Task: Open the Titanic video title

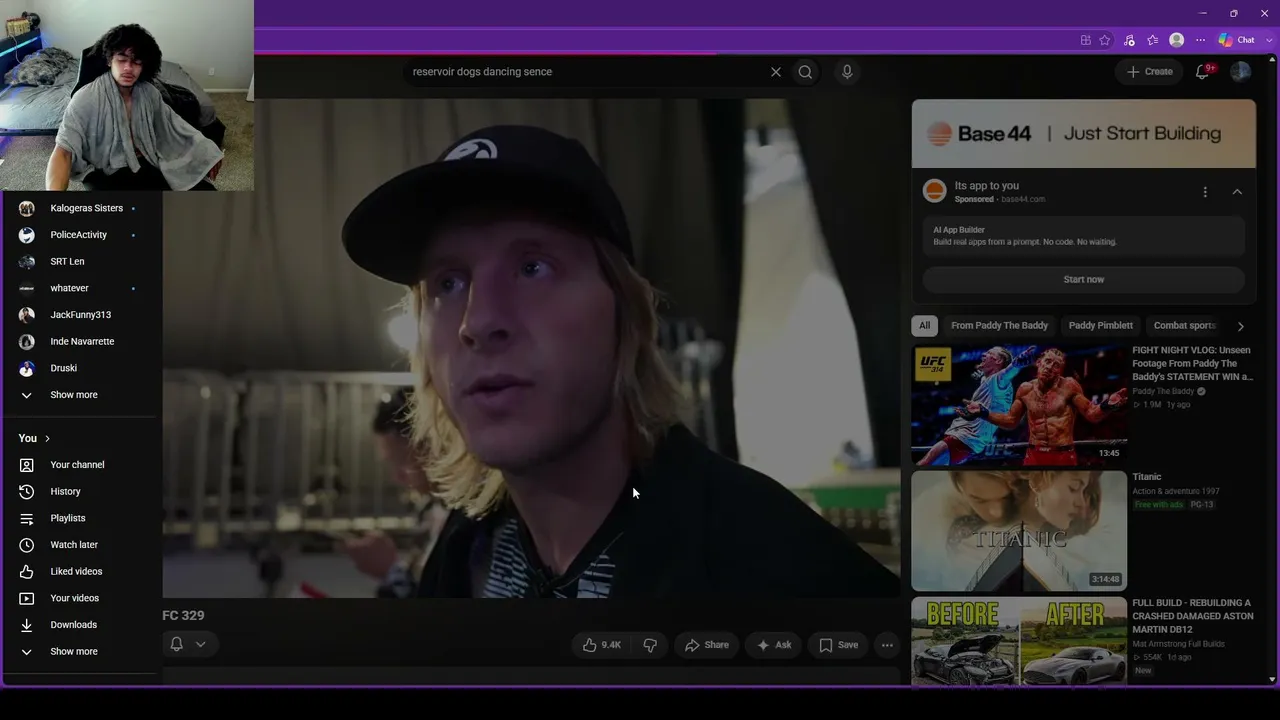Action: tap(1147, 477)
